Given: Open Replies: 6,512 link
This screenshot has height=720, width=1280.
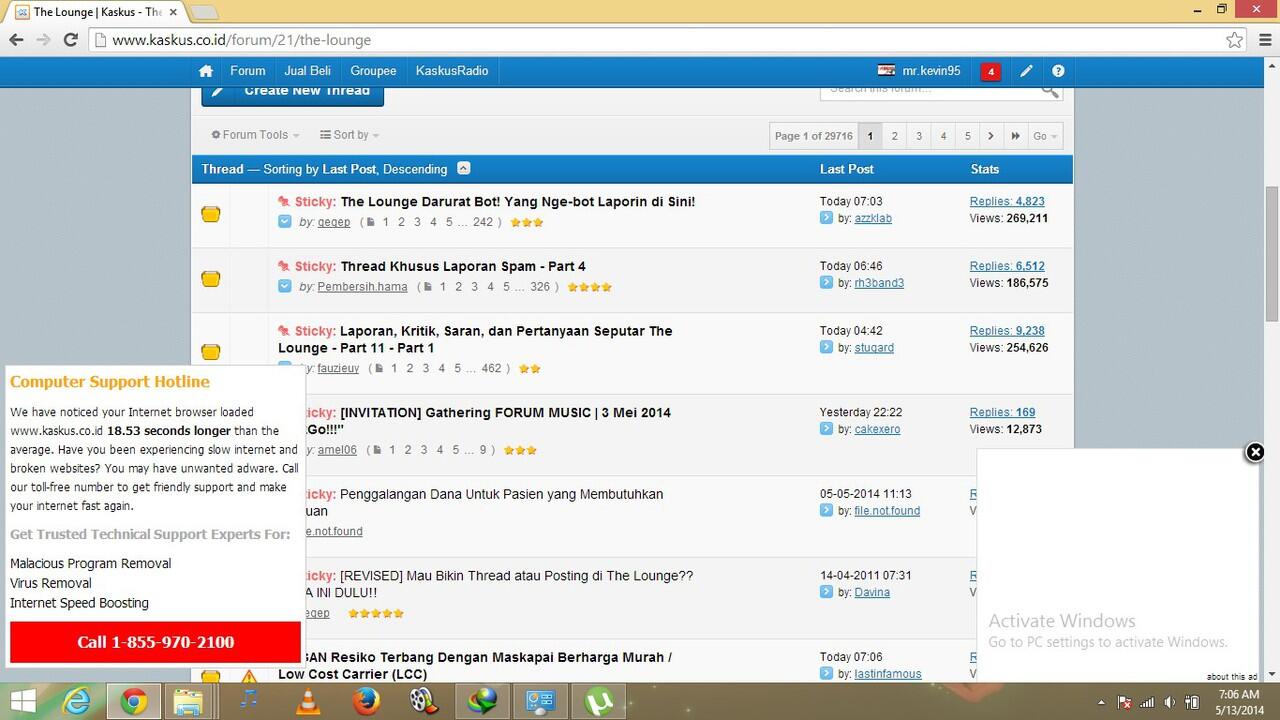Looking at the screenshot, I should [x=1007, y=266].
